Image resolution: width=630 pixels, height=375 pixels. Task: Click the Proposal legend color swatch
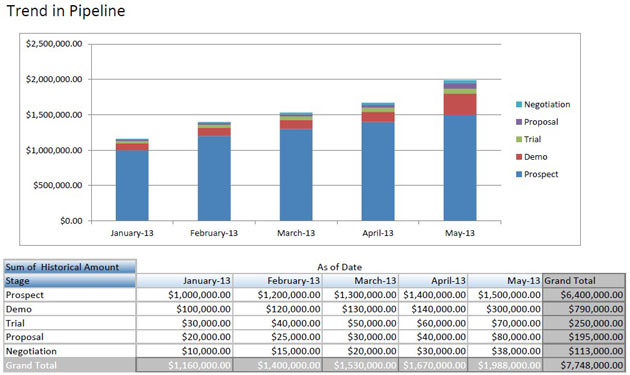pos(519,122)
